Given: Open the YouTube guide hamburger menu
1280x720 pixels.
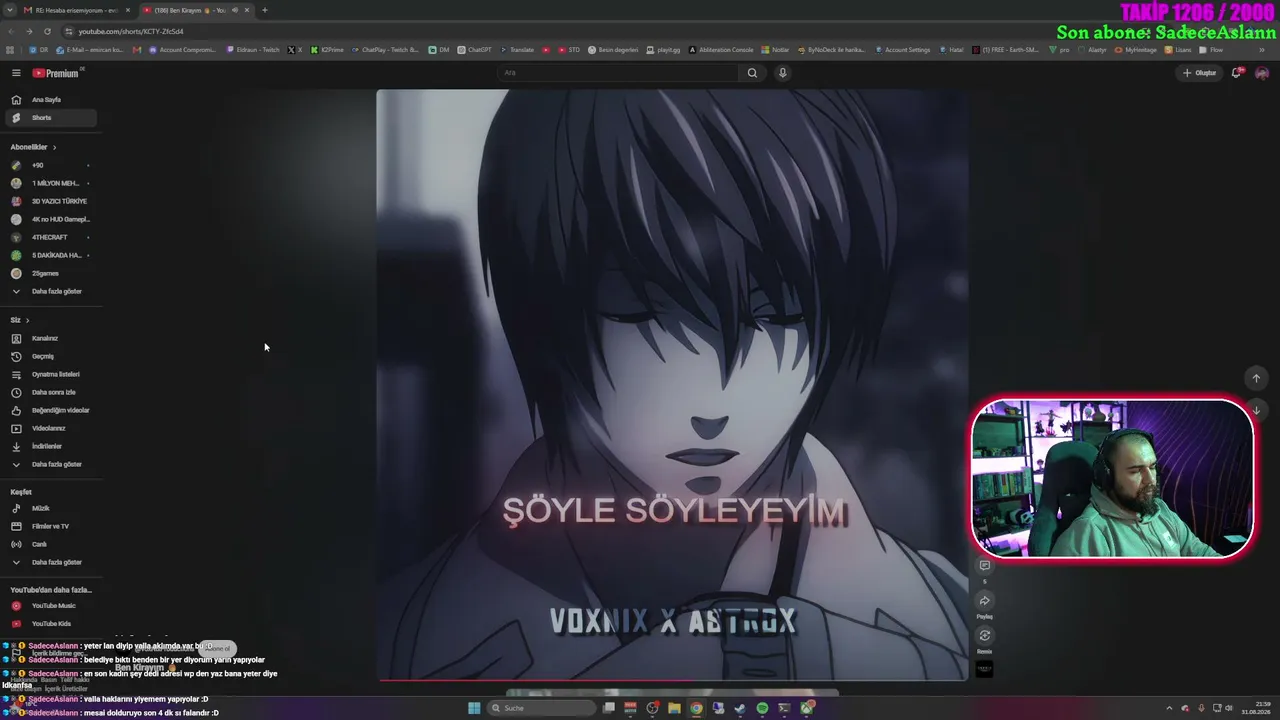Looking at the screenshot, I should click(x=16, y=73).
